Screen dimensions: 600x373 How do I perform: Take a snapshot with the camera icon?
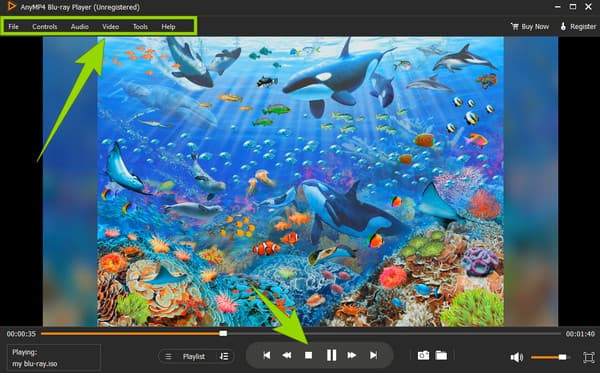tap(423, 355)
